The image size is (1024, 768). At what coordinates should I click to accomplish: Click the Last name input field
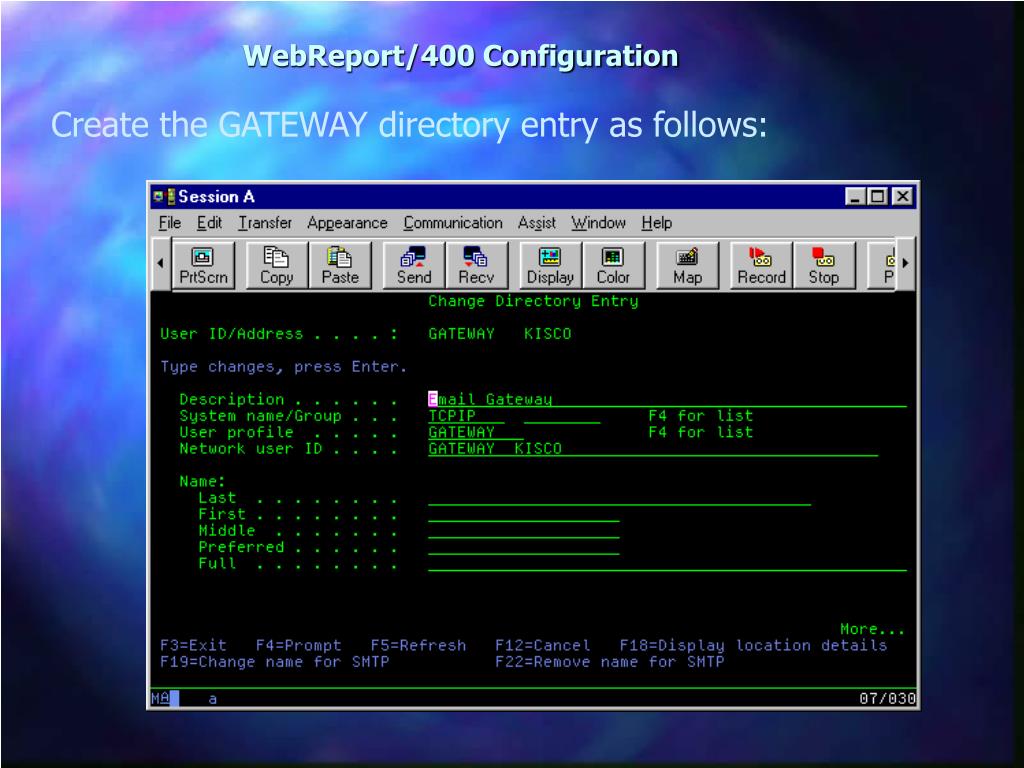[x=619, y=498]
